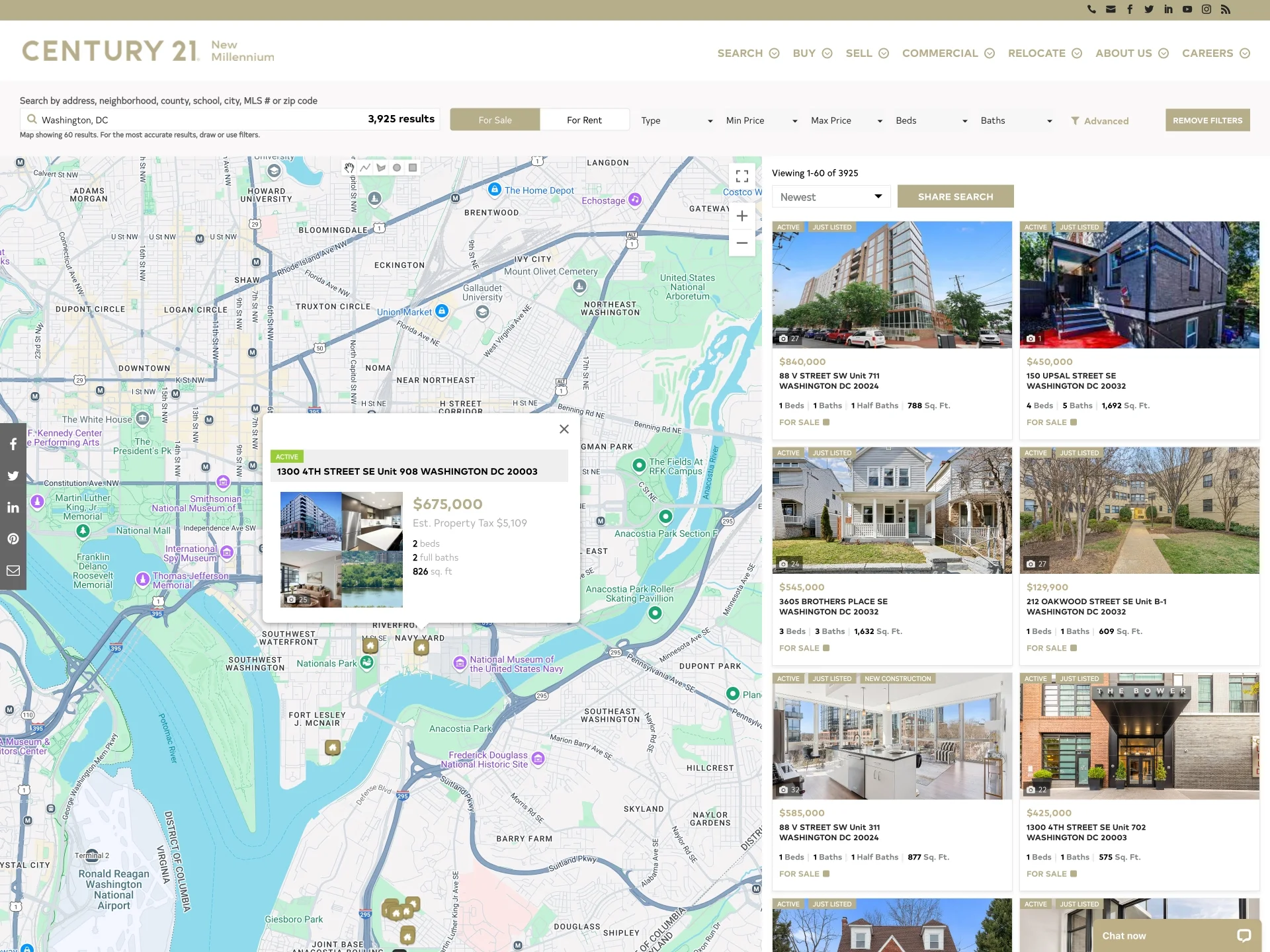Image resolution: width=1270 pixels, height=952 pixels.
Task: Open the RSS feed icon
Action: point(1226,9)
